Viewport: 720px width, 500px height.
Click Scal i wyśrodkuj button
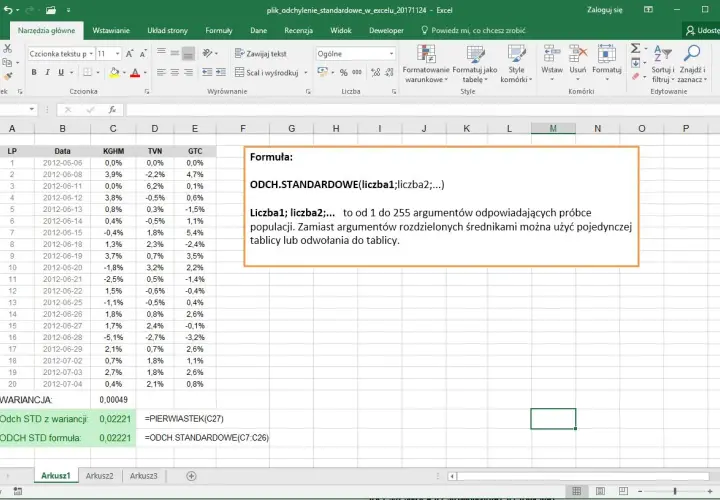pos(267,73)
